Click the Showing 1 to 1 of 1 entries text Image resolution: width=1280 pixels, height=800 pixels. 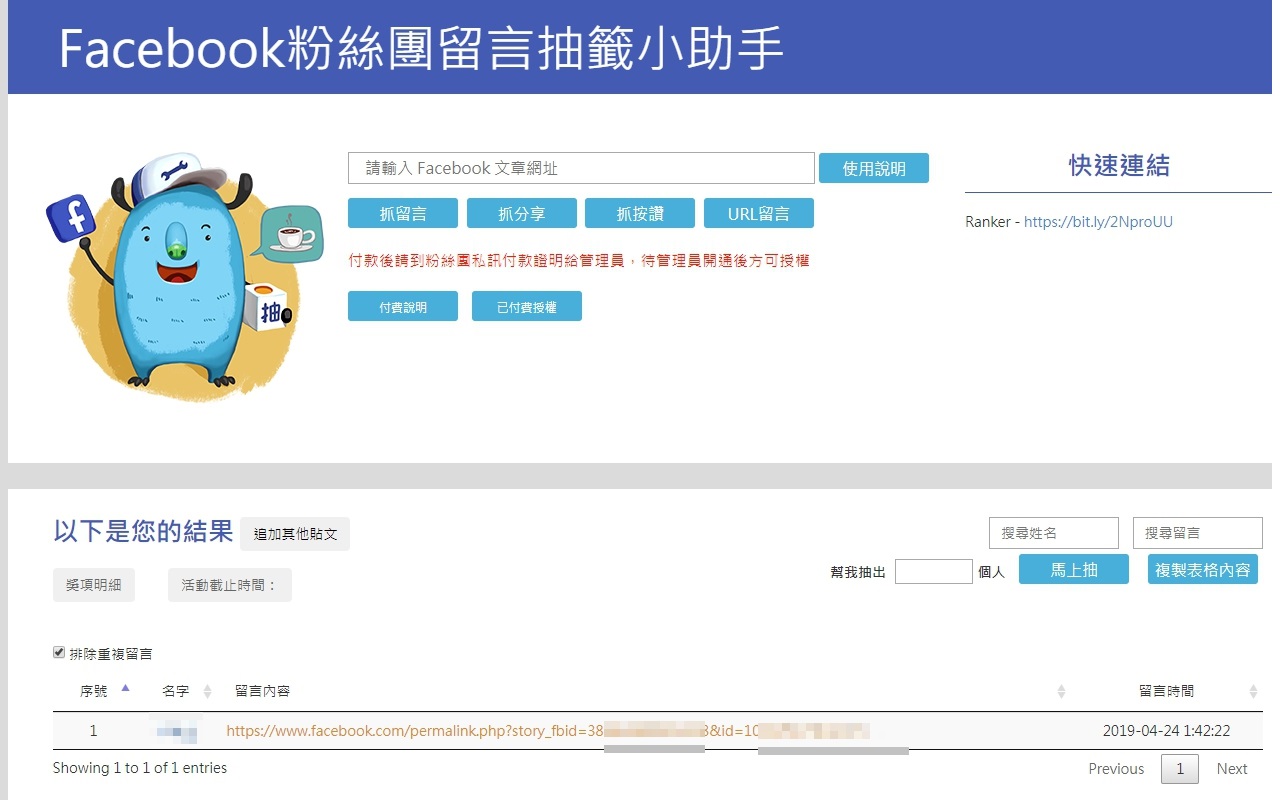140,768
